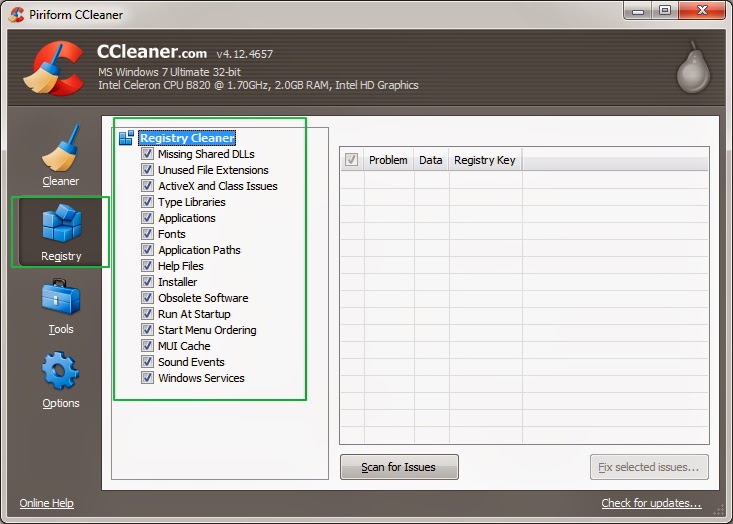Toggle MUI Cache checkbox

(x=147, y=346)
